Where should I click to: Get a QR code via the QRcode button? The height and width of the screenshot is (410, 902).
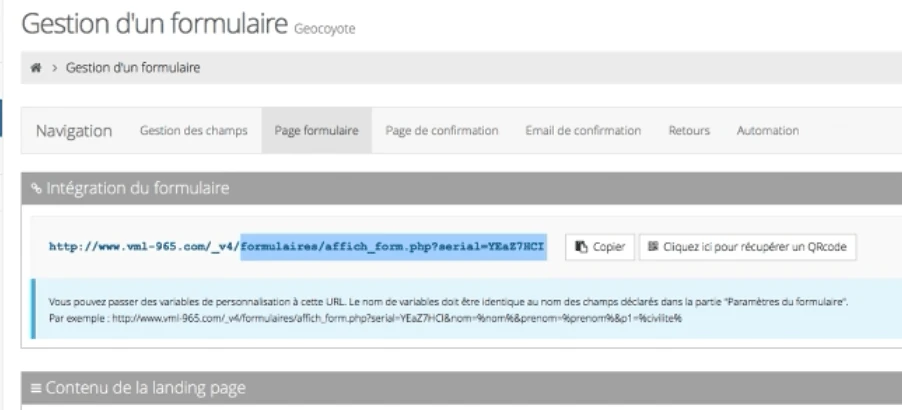coord(748,247)
